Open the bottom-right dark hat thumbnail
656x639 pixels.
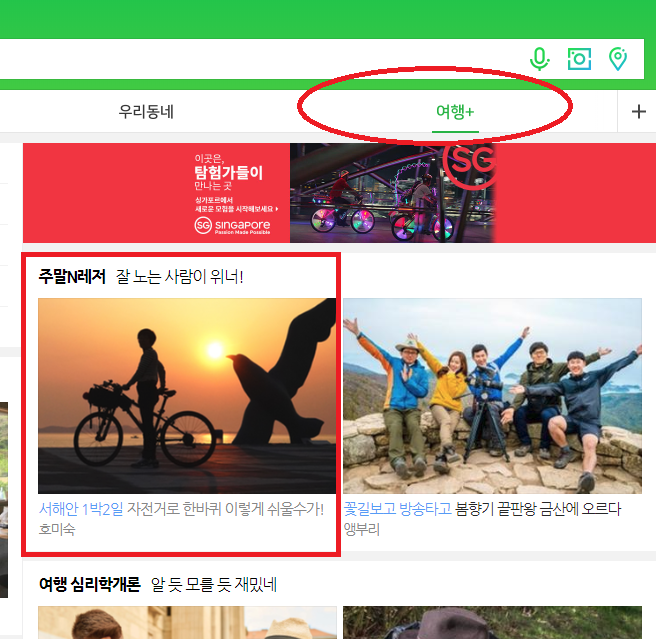click(x=492, y=622)
